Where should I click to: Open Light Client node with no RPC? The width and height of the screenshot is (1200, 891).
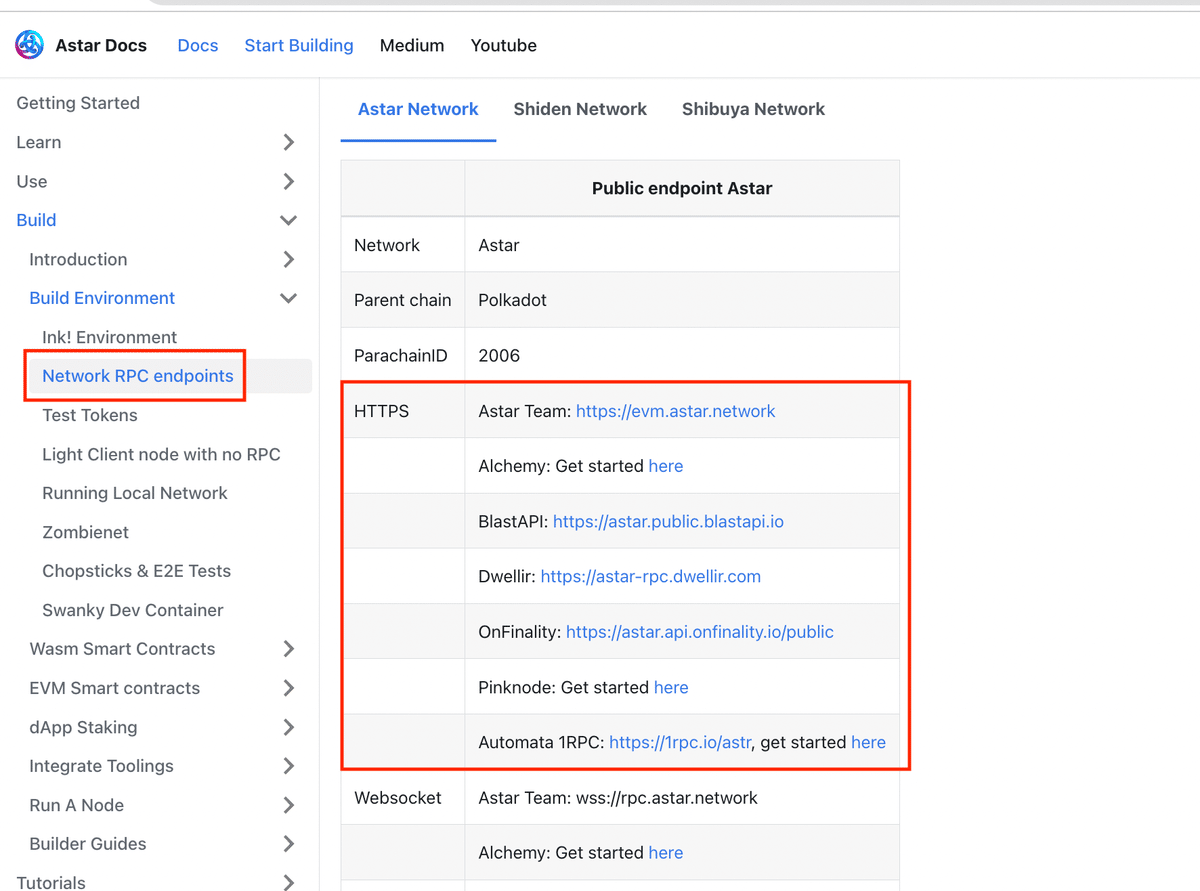(161, 454)
